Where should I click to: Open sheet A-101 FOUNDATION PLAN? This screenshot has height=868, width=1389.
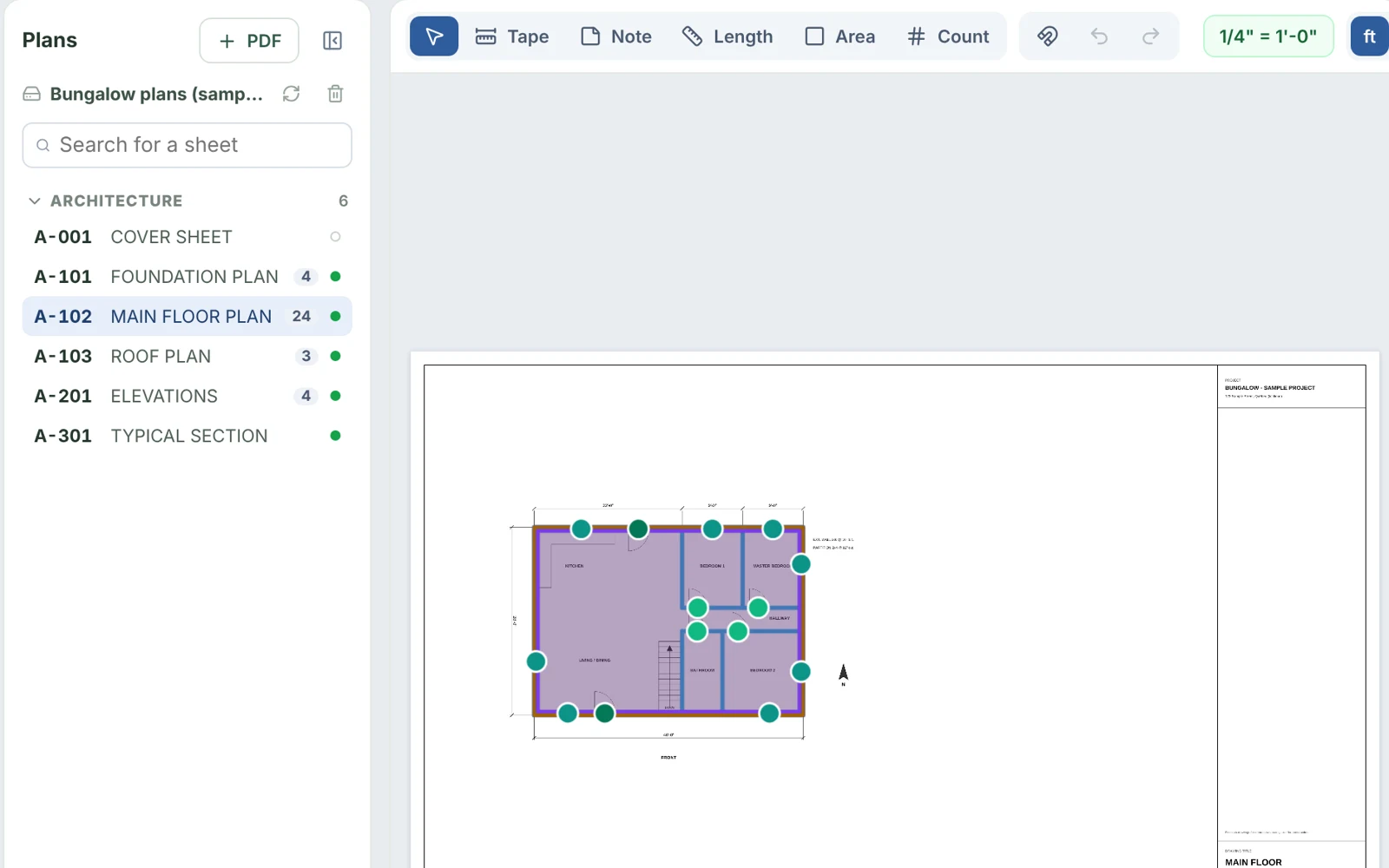click(x=187, y=277)
